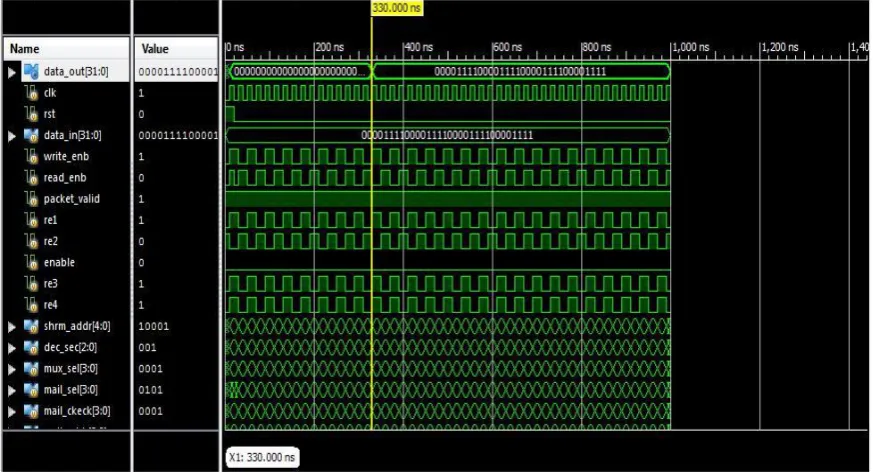Expand the data_in[31:0] bus signal
873x472 pixels.
click(12, 135)
